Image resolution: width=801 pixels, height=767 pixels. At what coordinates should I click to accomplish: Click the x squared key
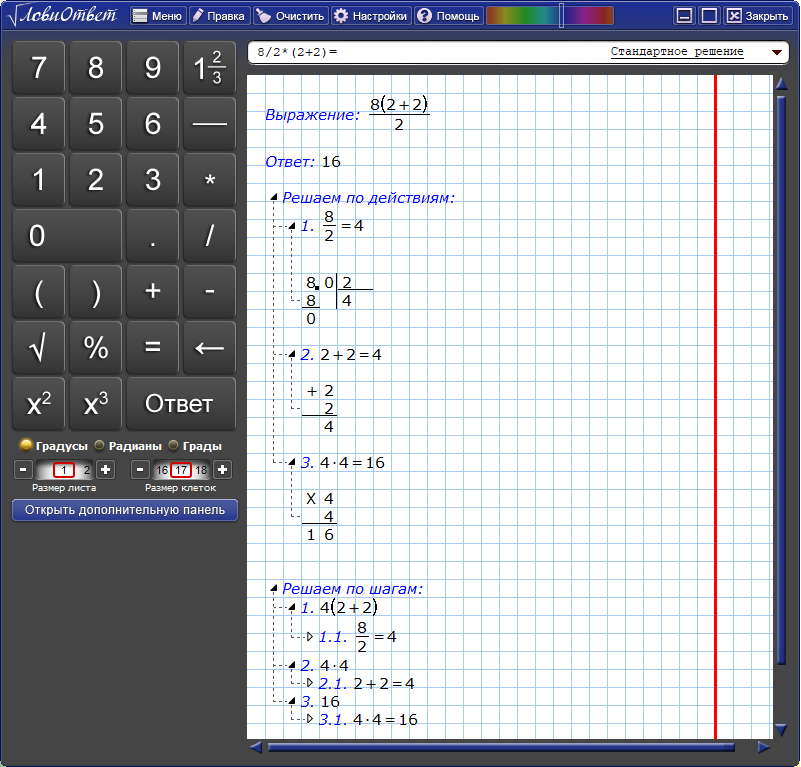(x=39, y=403)
